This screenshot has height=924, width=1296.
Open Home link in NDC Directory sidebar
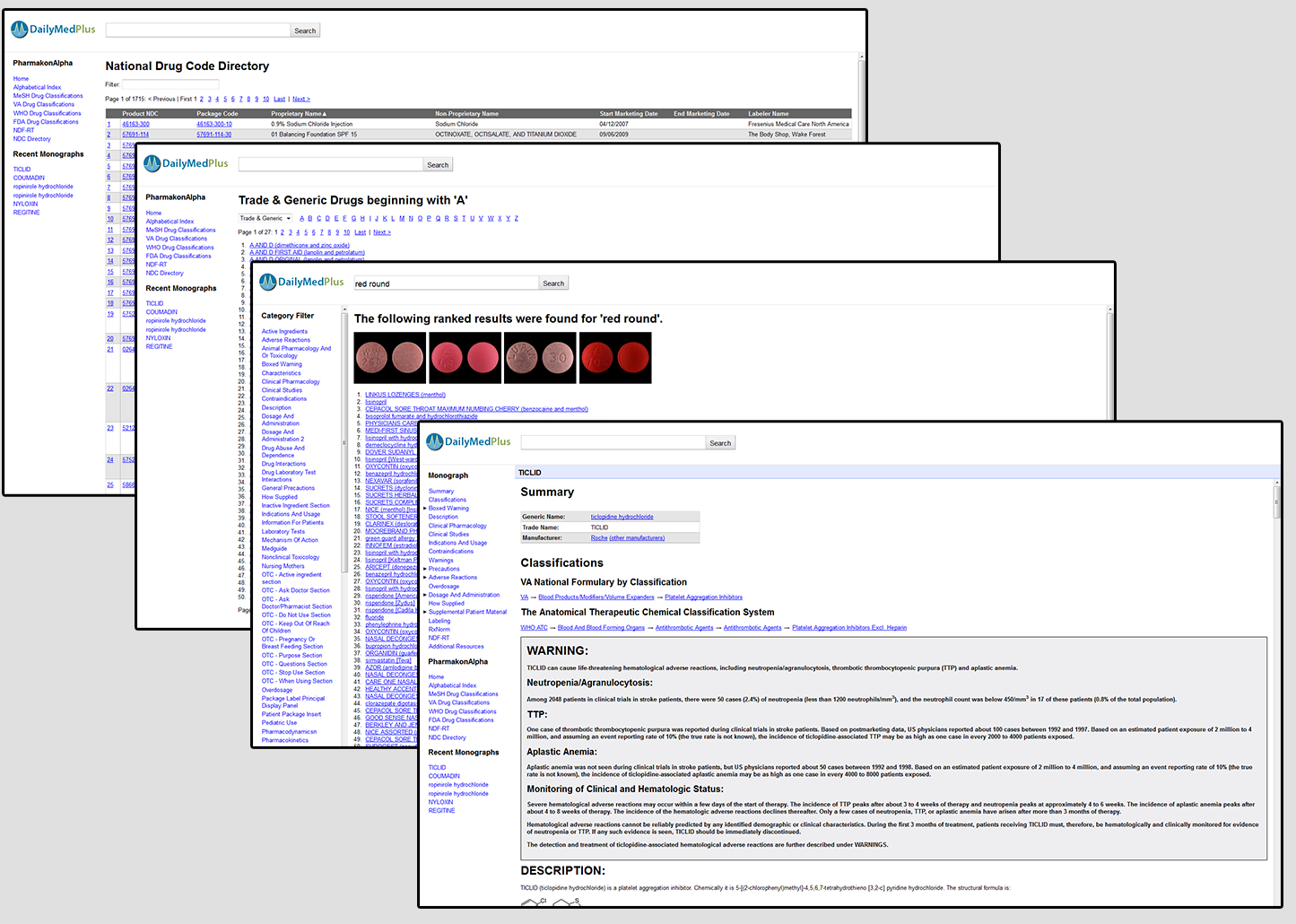pyautogui.click(x=21, y=79)
